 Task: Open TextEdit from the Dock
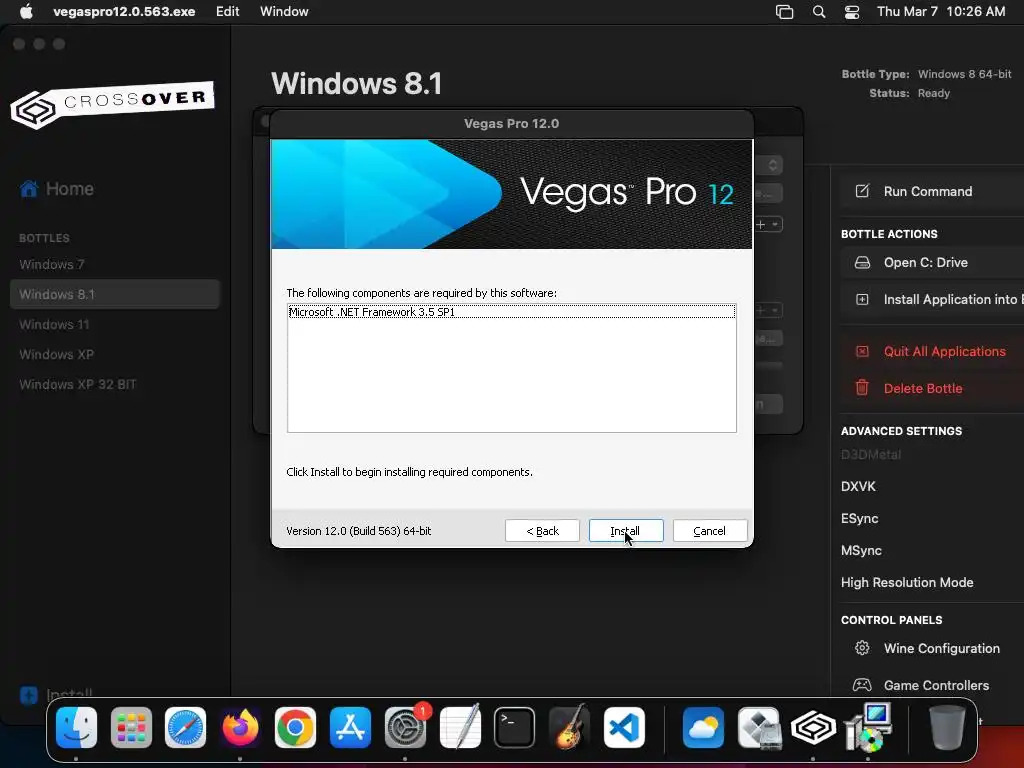[460, 726]
